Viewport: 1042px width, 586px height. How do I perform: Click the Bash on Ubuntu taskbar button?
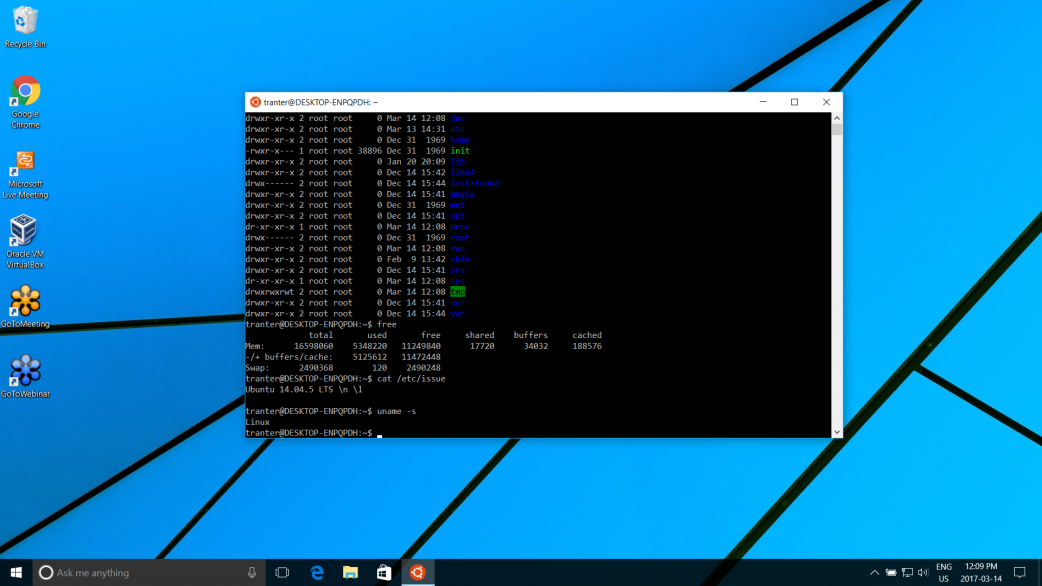click(418, 573)
